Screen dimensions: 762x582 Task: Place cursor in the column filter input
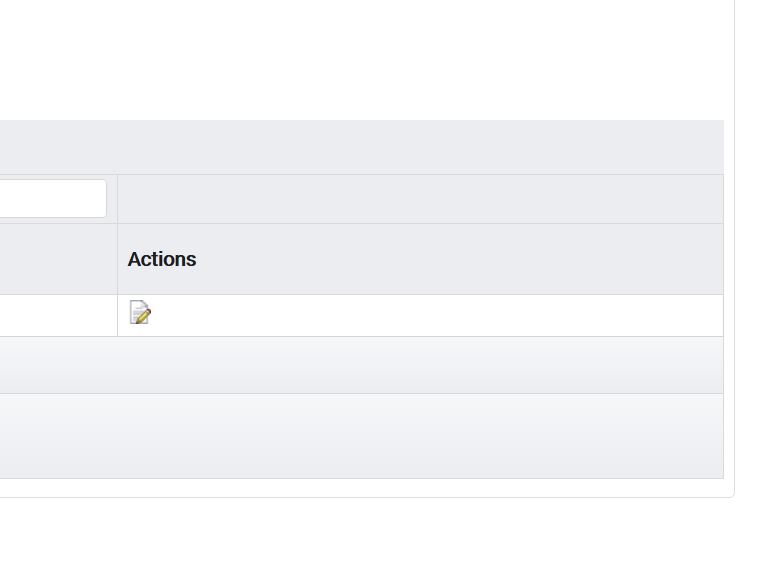[53, 198]
